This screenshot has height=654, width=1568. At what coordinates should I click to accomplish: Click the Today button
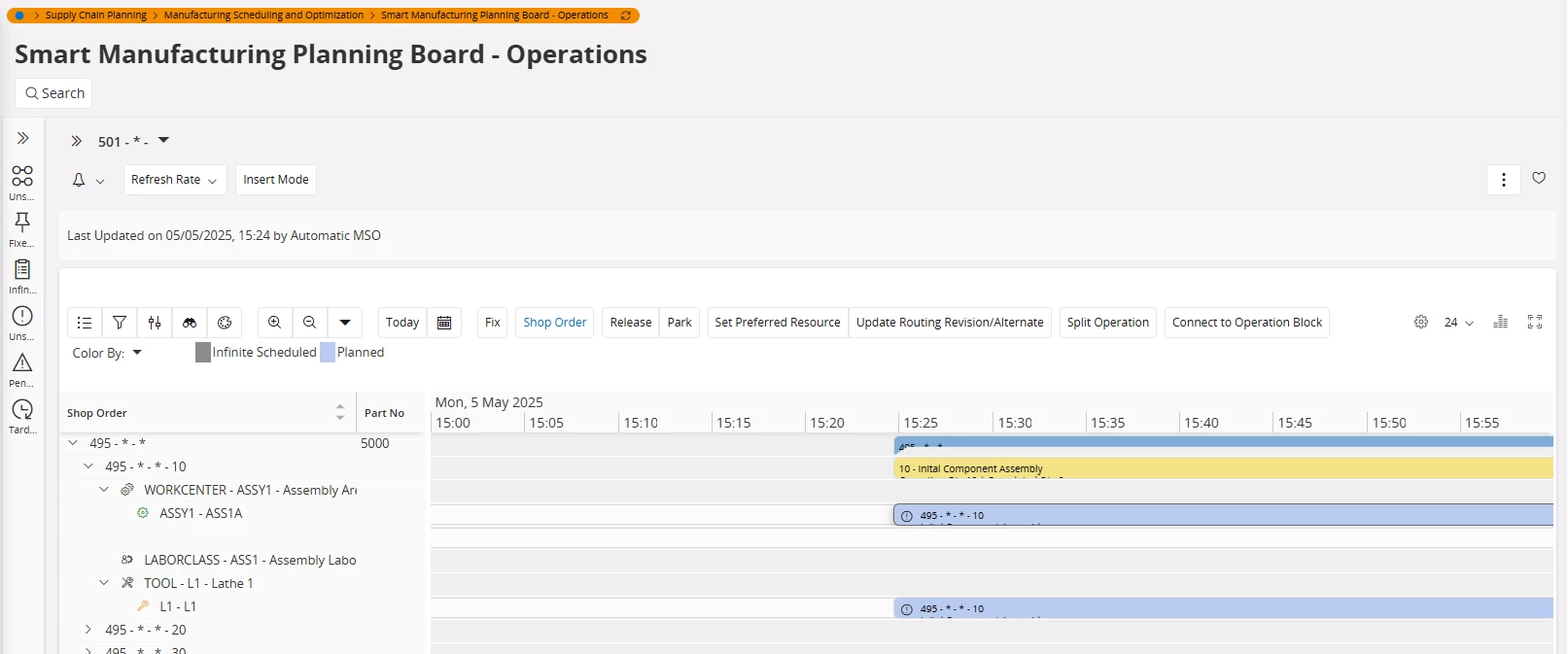point(402,323)
